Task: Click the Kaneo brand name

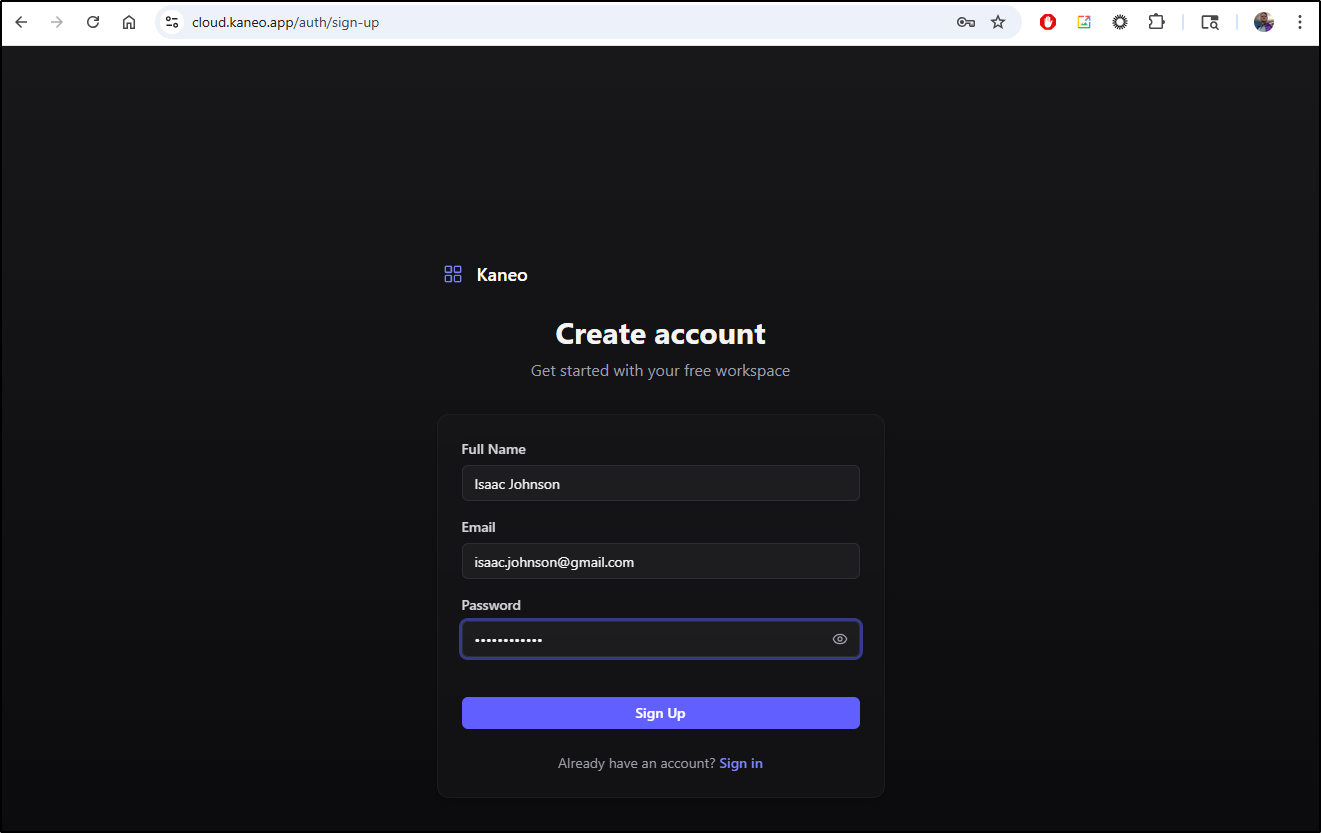Action: 502,275
